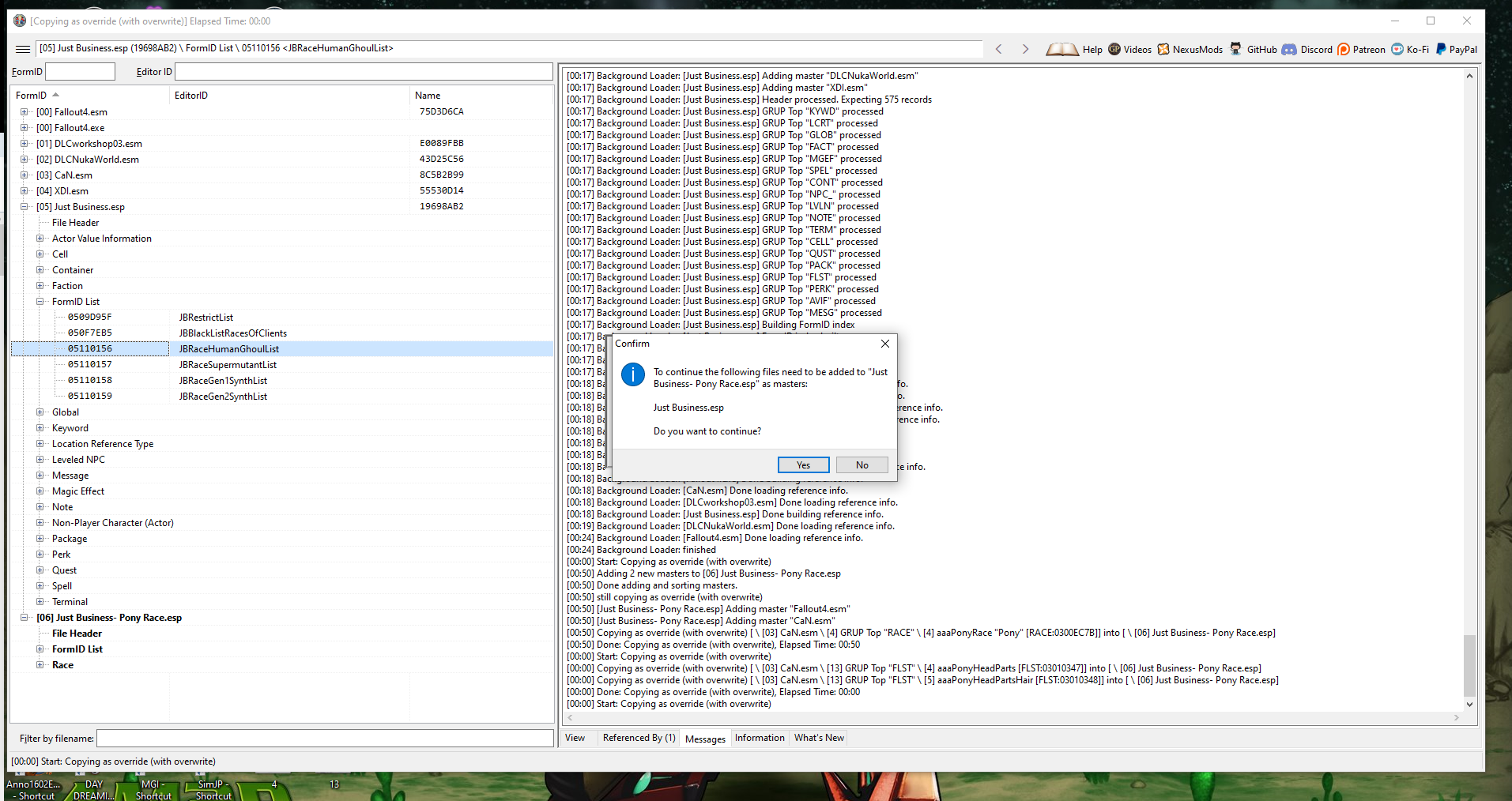This screenshot has width=1512, height=801.
Task: Click the forward navigation arrow
Action: 1025,49
